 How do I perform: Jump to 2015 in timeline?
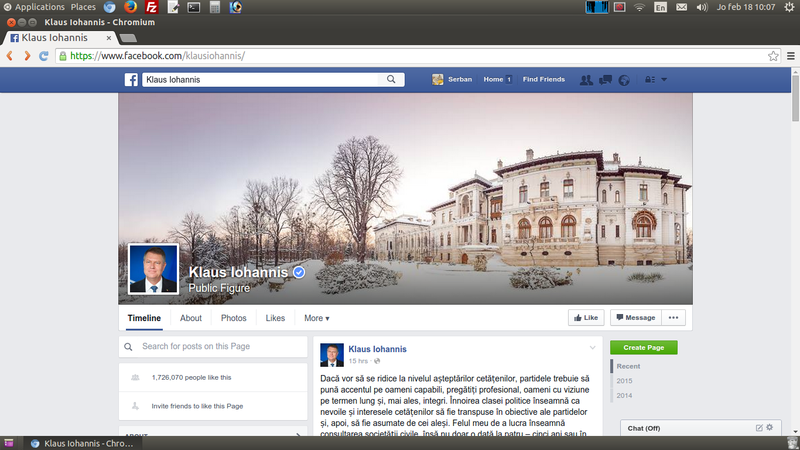click(624, 381)
